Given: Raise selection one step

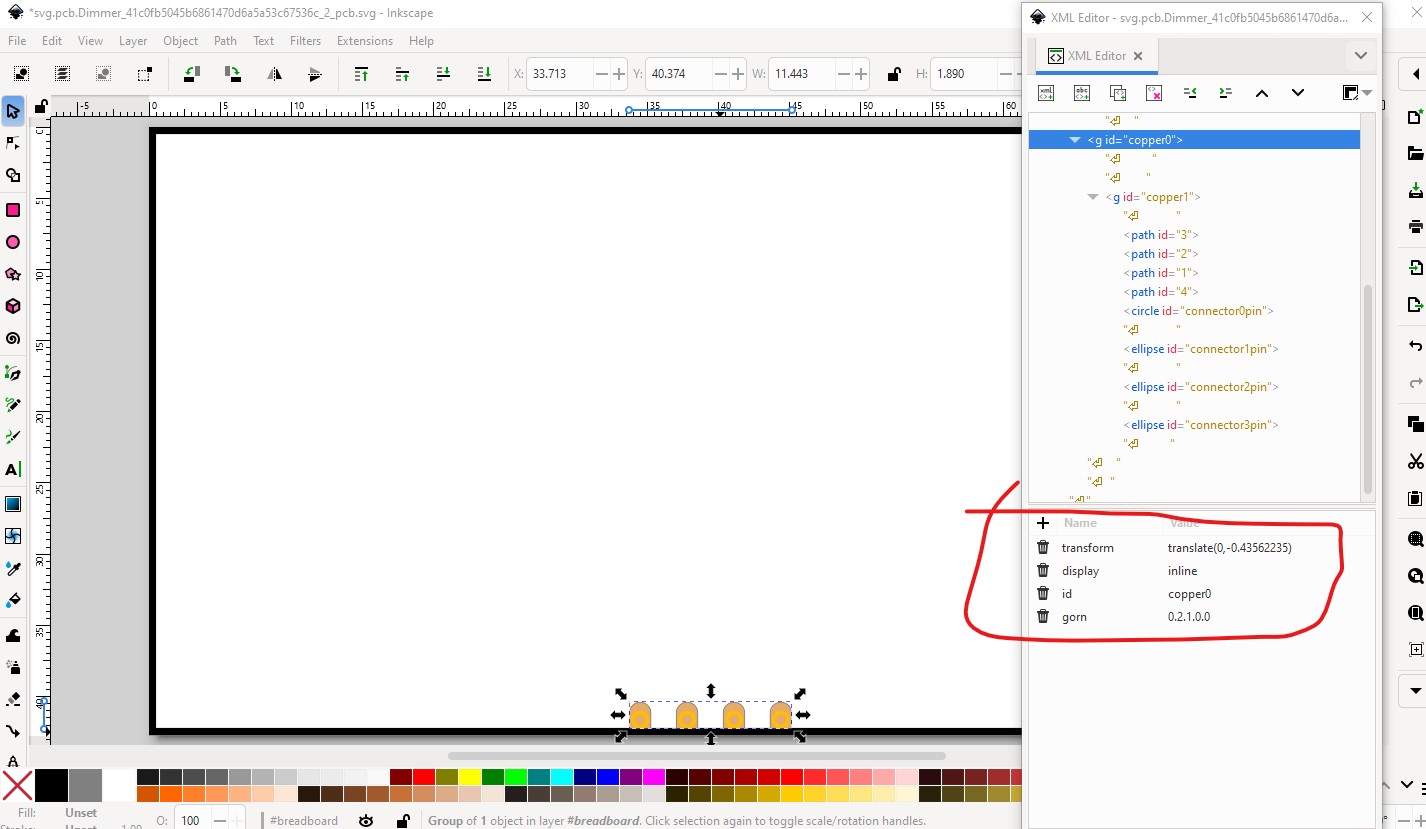Looking at the screenshot, I should (x=402, y=74).
